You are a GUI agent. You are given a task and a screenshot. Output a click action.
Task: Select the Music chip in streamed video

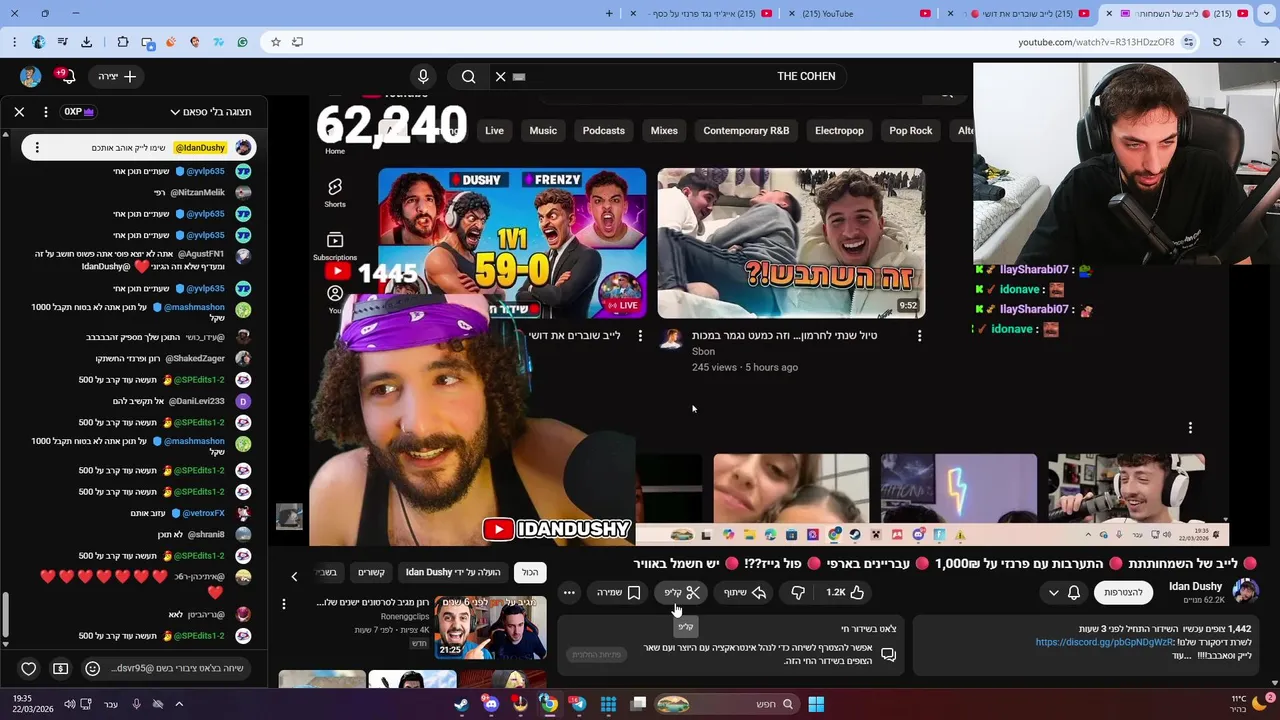[543, 131]
